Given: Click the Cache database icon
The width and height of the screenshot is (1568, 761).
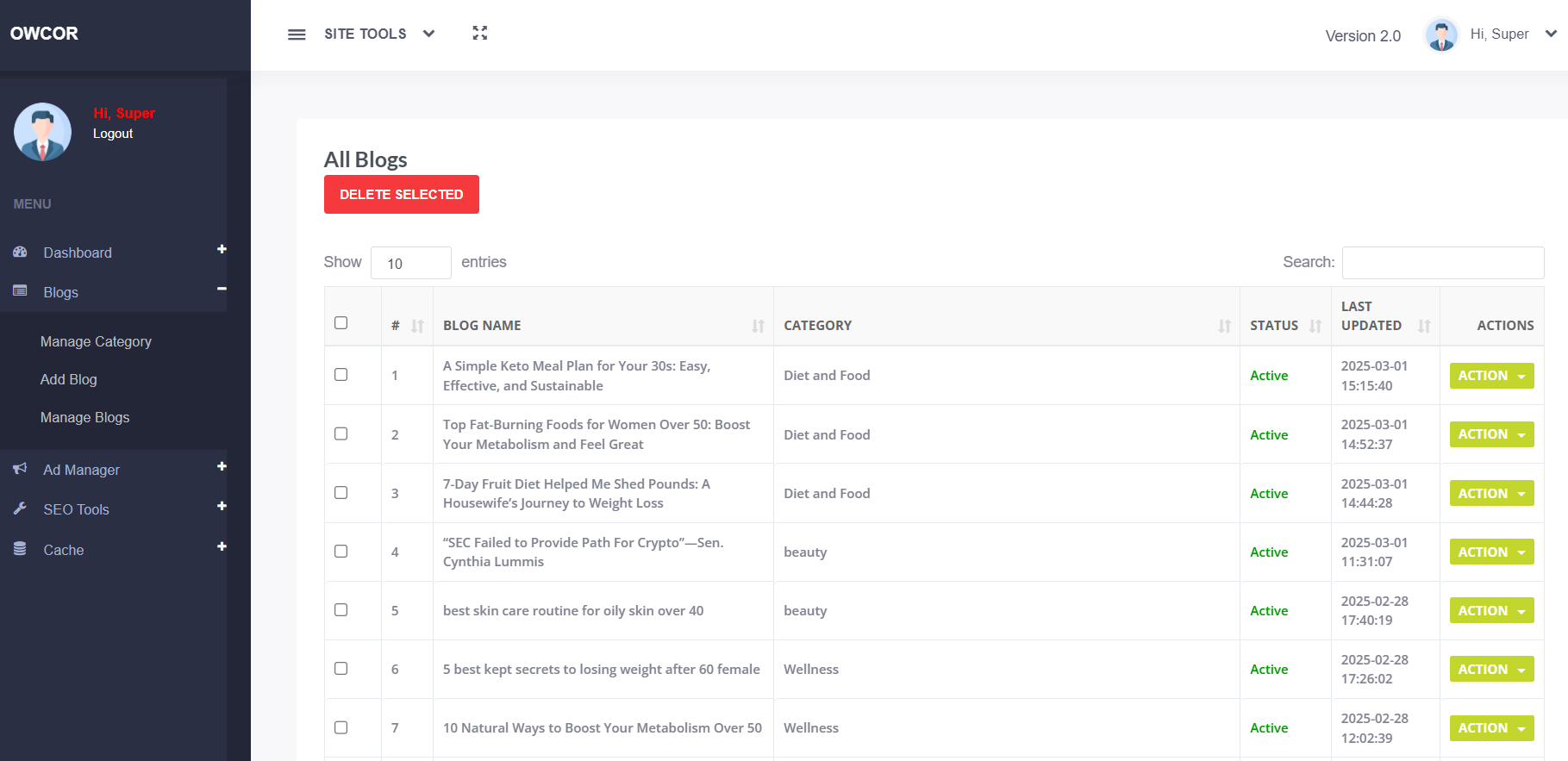Looking at the screenshot, I should pos(20,549).
